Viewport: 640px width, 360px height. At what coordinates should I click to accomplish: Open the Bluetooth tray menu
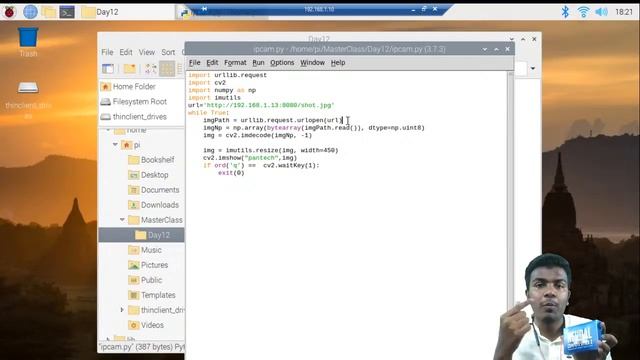tap(565, 12)
